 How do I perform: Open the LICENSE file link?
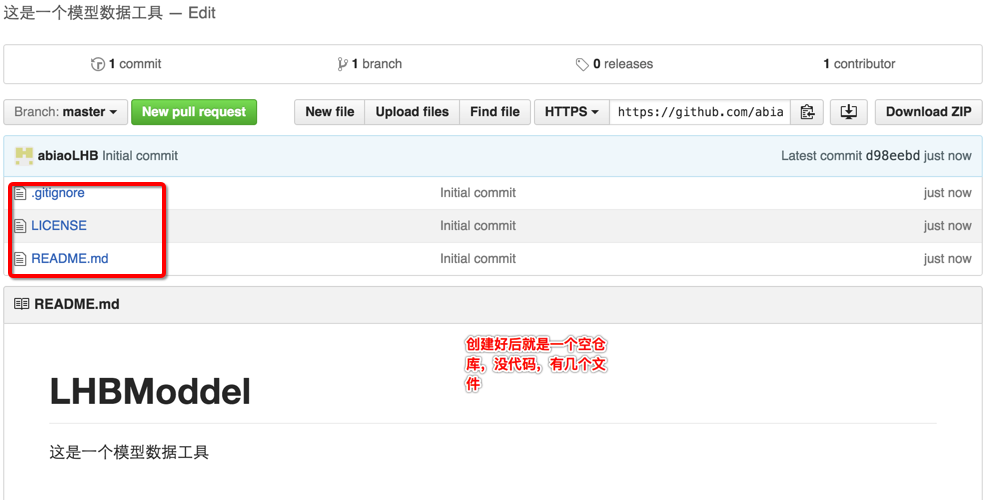click(x=59, y=225)
